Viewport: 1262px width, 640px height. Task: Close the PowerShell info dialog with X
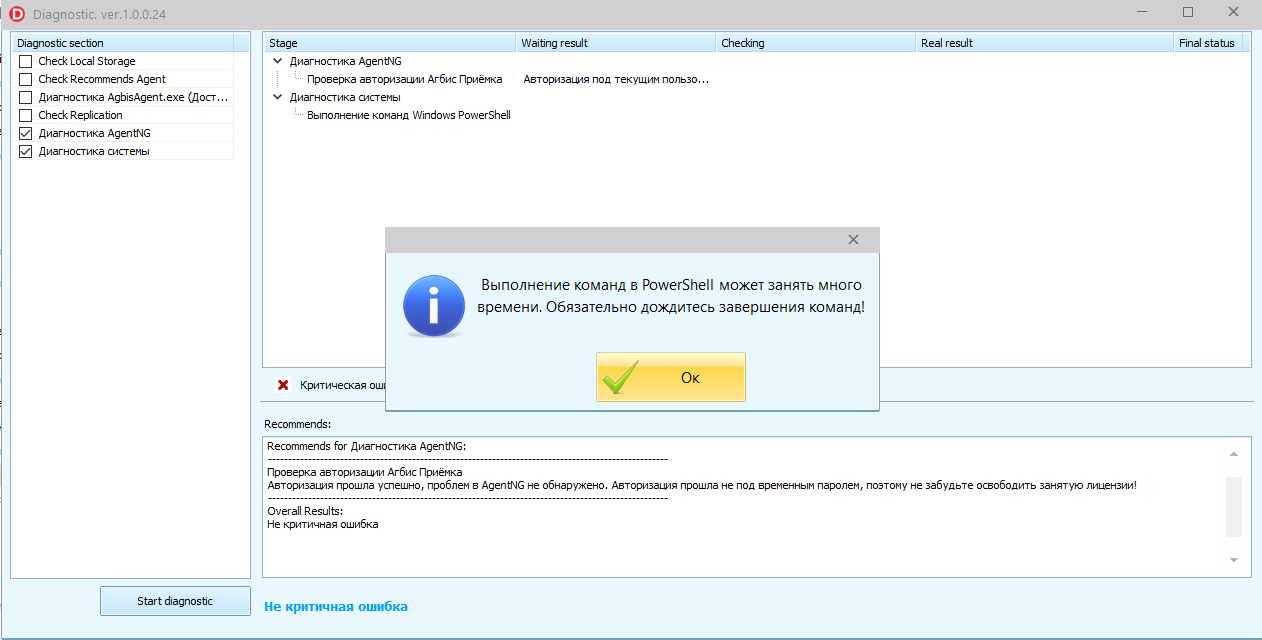tap(853, 240)
